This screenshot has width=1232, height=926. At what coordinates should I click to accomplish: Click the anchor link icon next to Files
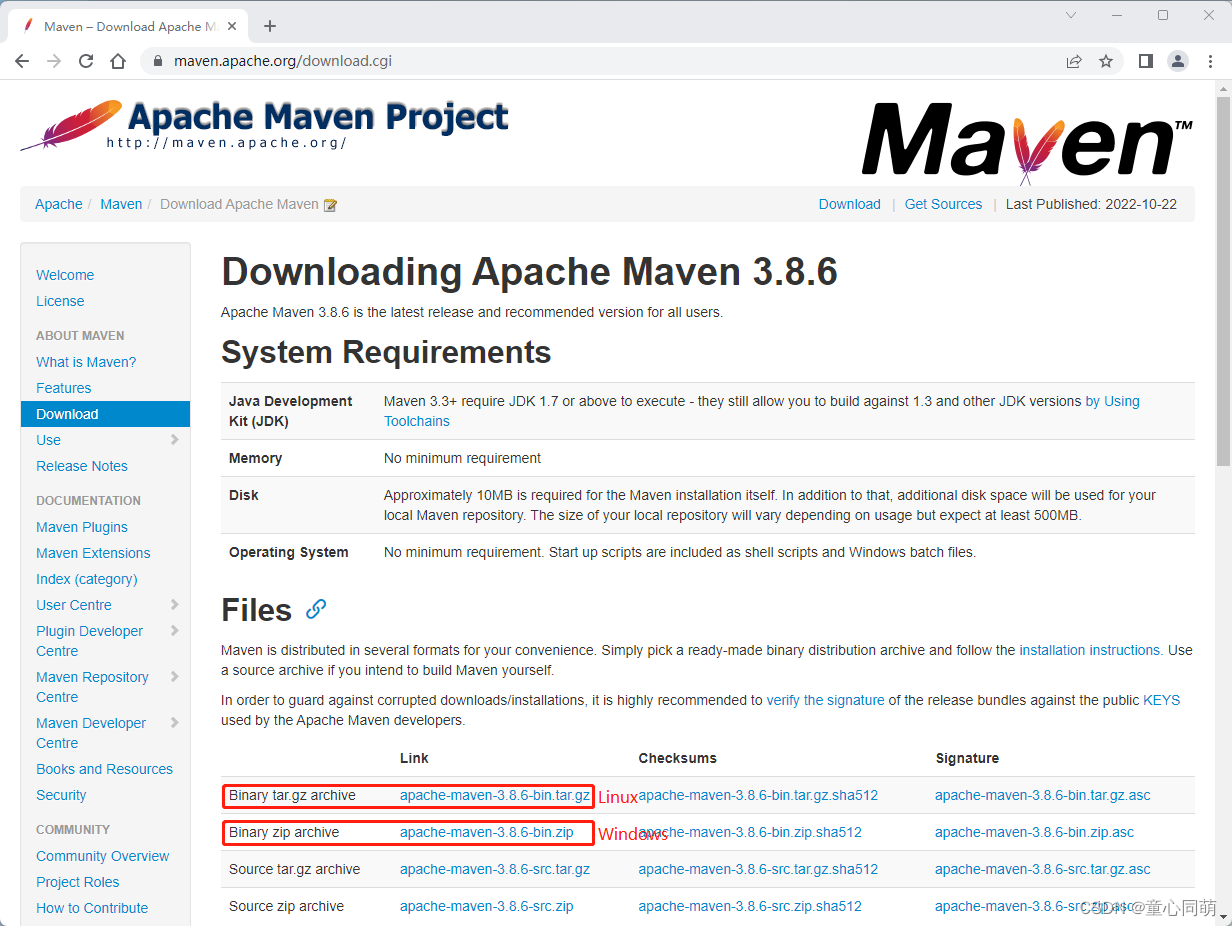[x=316, y=609]
